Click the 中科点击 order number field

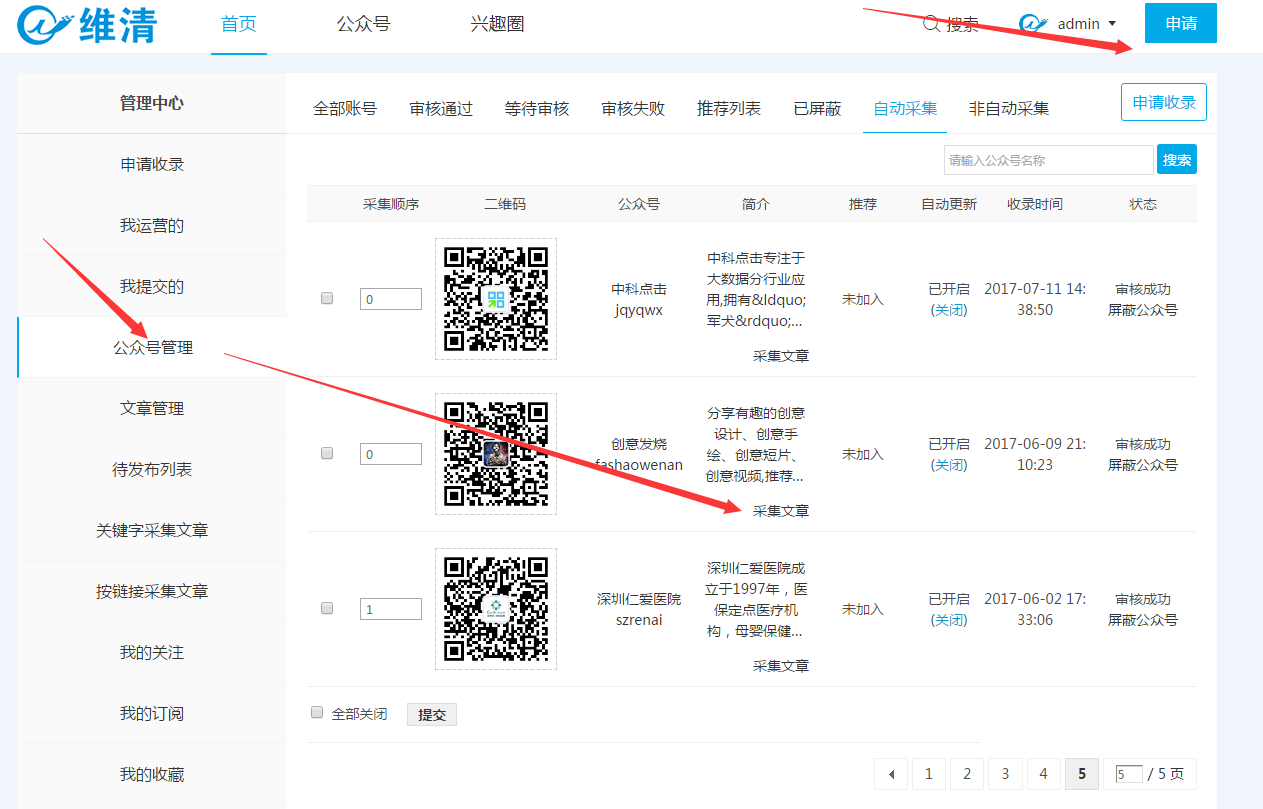pos(391,299)
